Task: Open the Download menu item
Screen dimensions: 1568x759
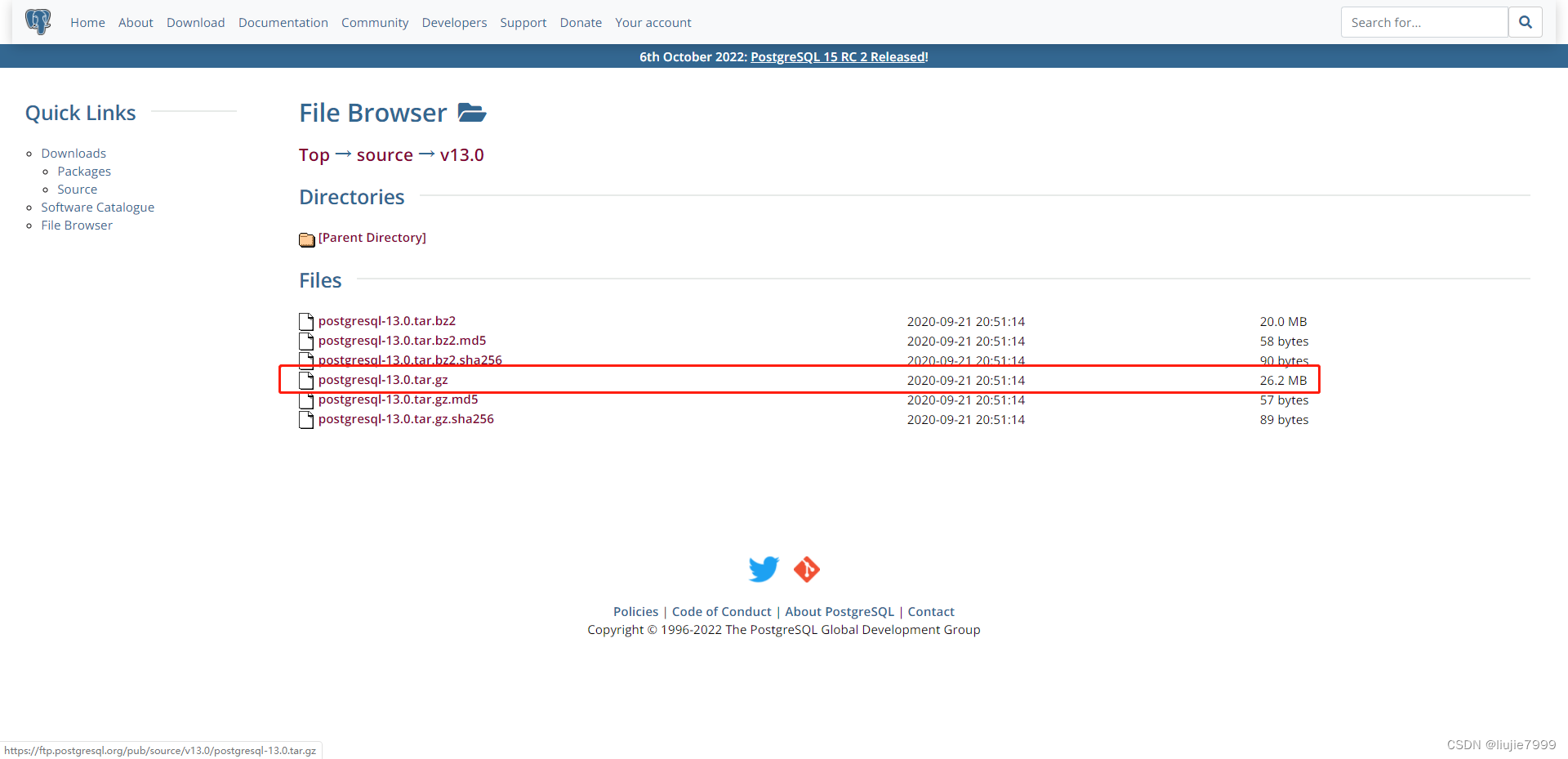Action: point(196,22)
